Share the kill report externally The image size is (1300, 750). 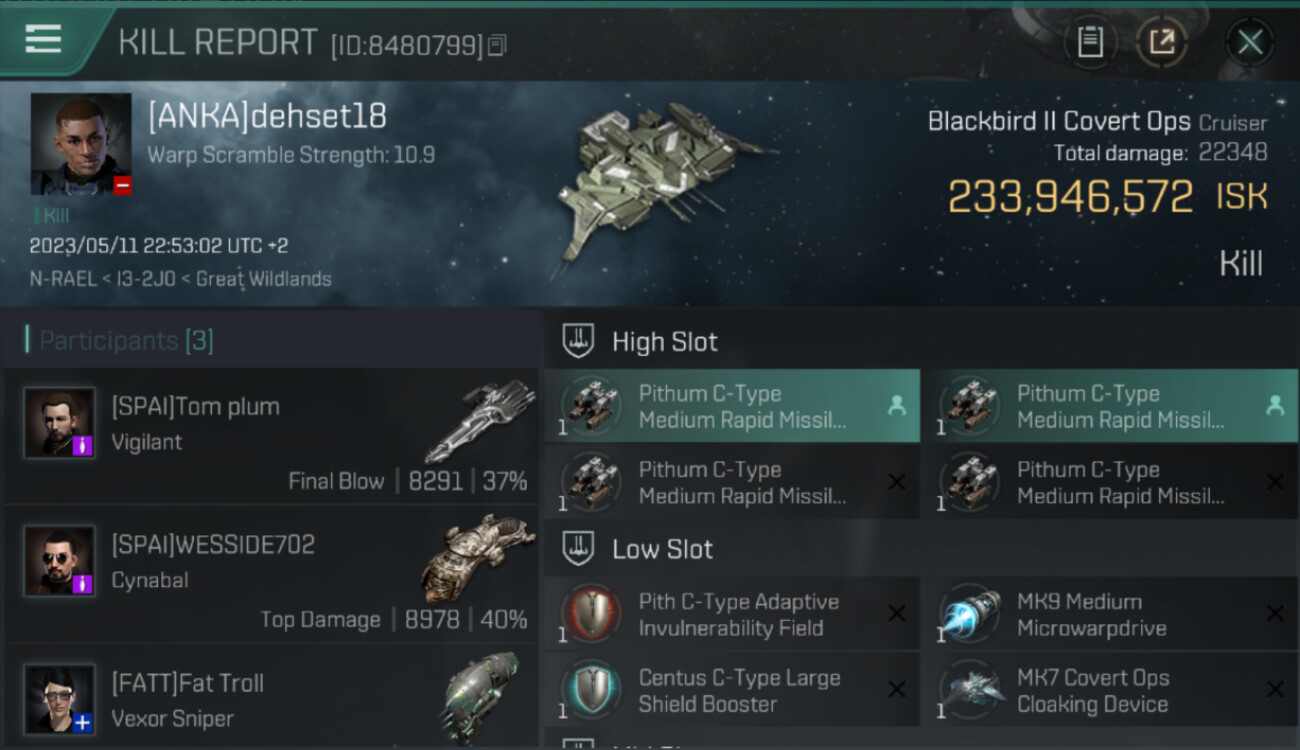(1161, 42)
